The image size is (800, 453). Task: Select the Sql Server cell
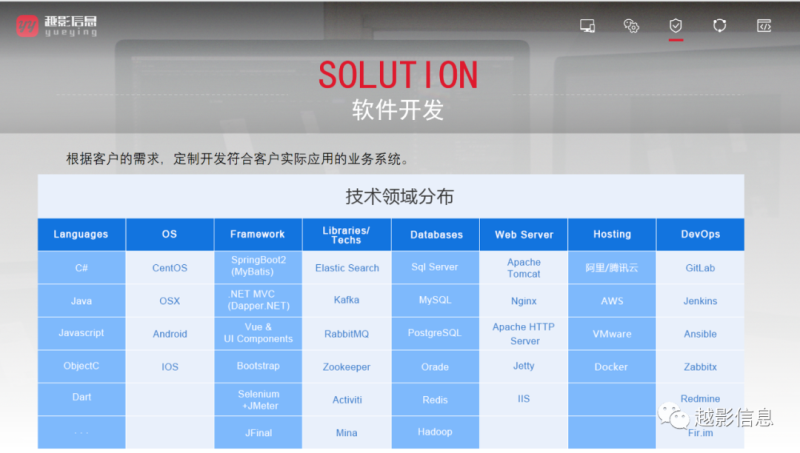tap(435, 267)
